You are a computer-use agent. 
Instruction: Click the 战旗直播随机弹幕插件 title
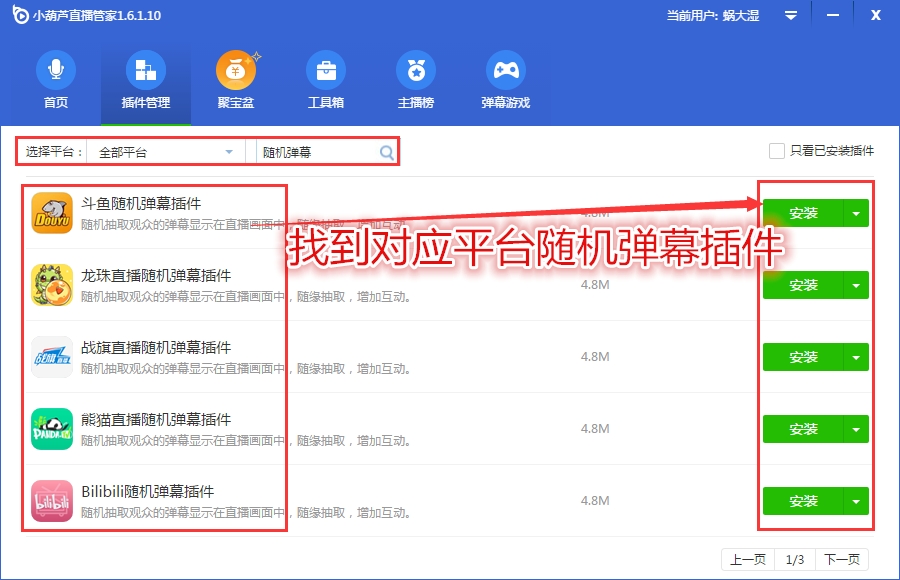point(156,347)
